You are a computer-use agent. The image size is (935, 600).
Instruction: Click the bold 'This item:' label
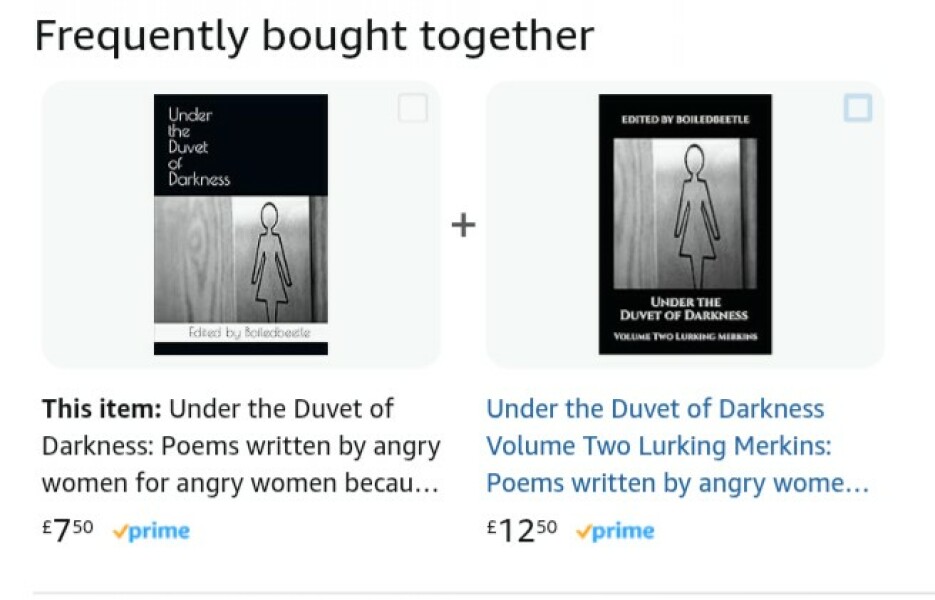pos(101,409)
